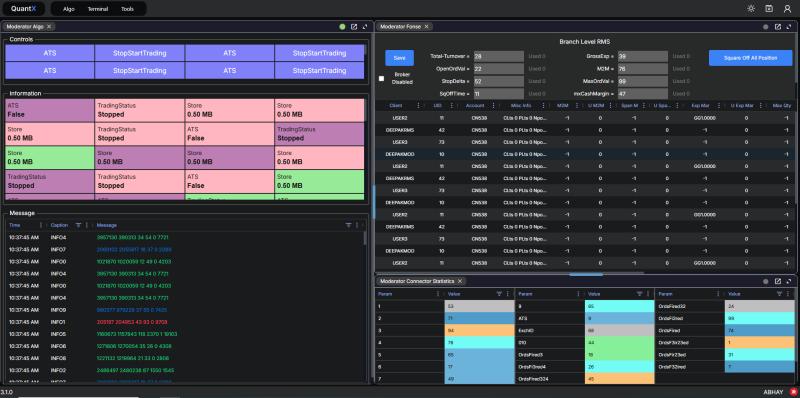
Task: Open the Time column menu
Action: (41, 225)
